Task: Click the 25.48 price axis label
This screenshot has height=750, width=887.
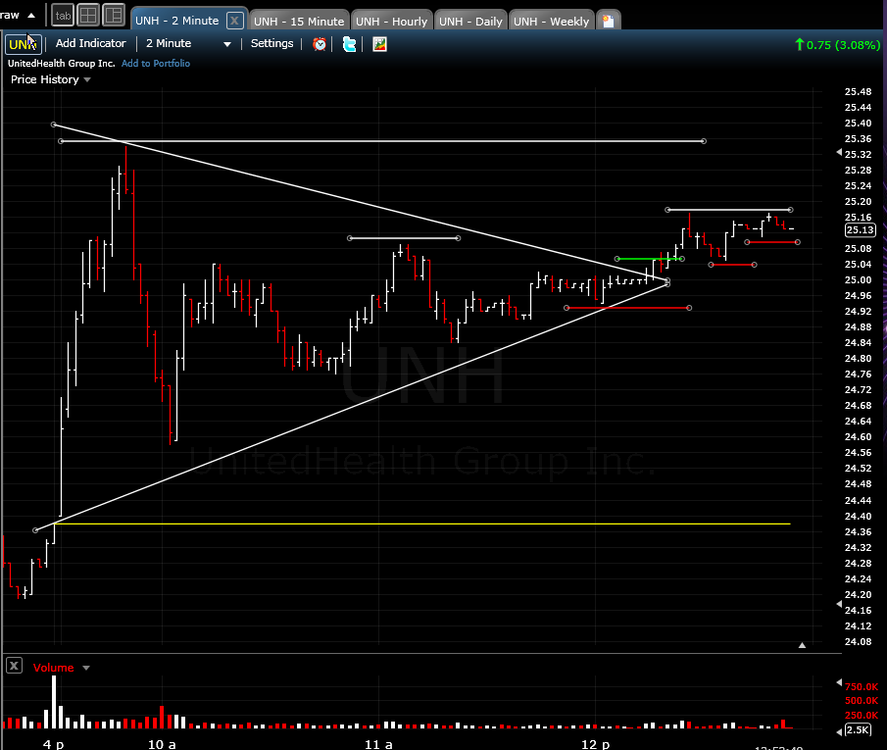Action: 858,92
